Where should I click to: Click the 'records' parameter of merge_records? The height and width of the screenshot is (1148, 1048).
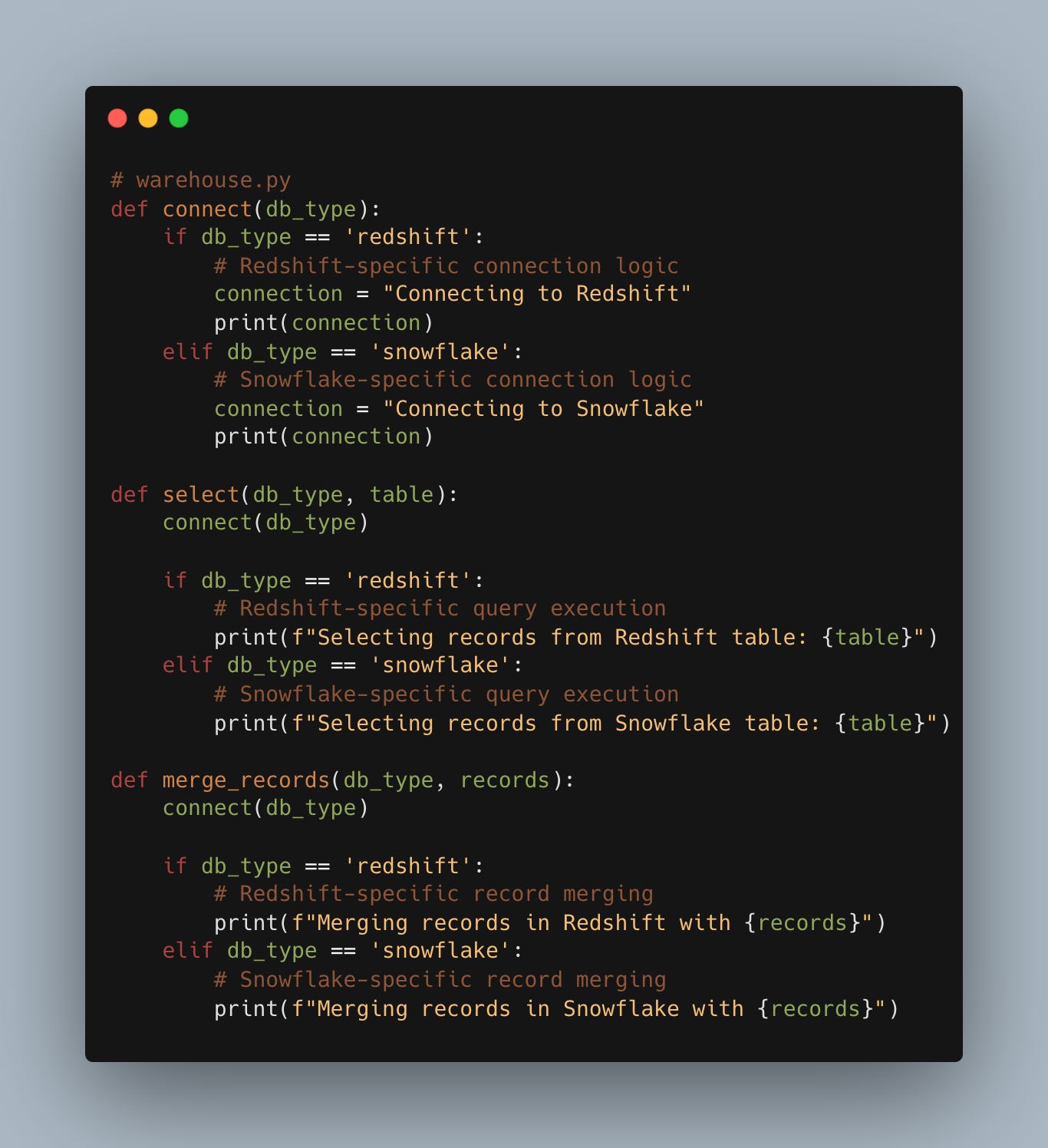click(x=505, y=780)
